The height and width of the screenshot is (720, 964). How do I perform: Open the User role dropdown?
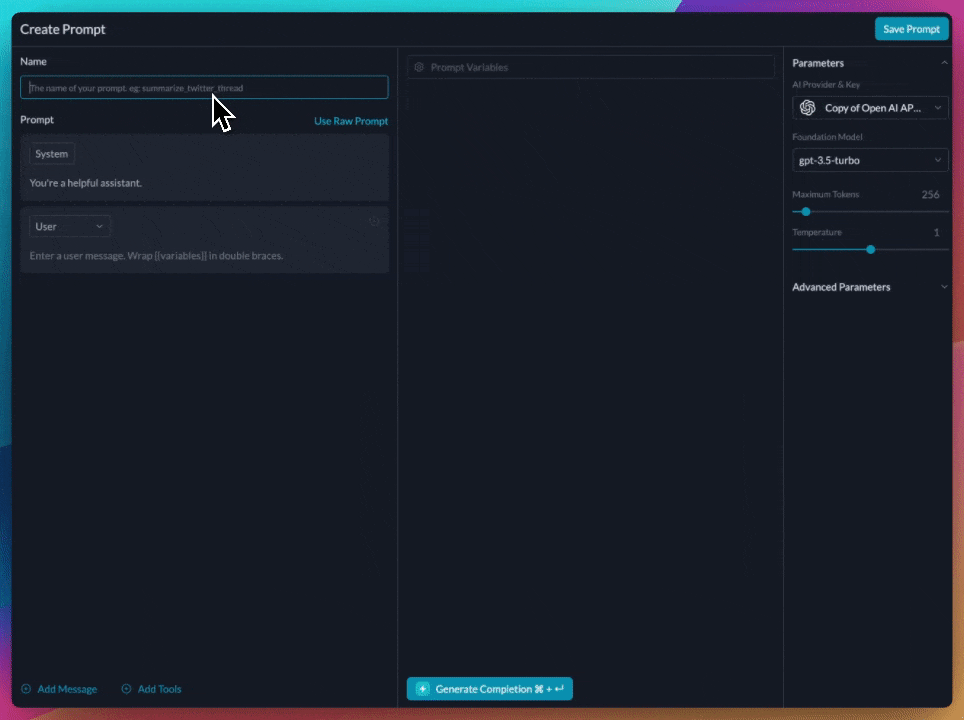point(69,226)
